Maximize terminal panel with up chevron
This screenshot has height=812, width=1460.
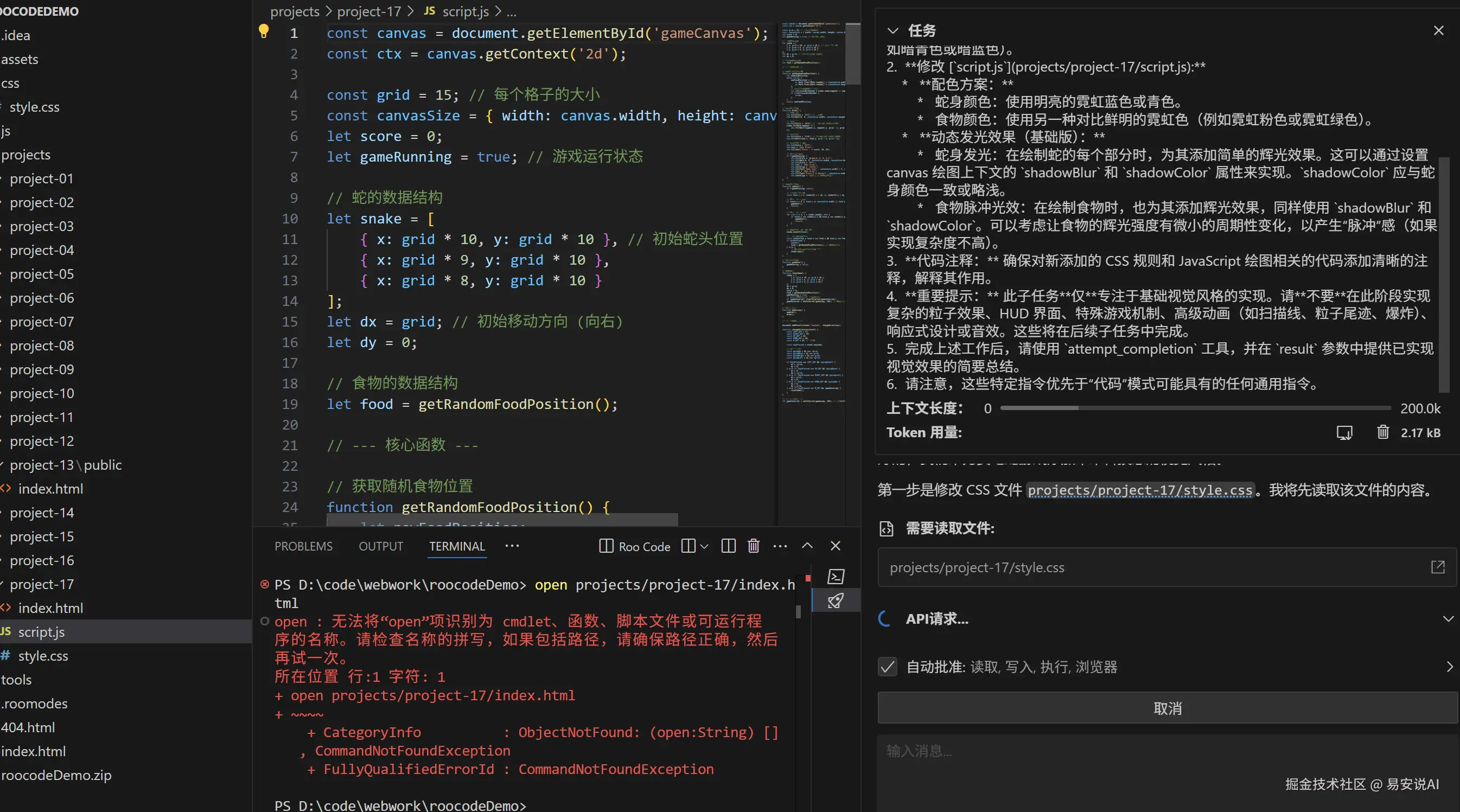point(807,546)
